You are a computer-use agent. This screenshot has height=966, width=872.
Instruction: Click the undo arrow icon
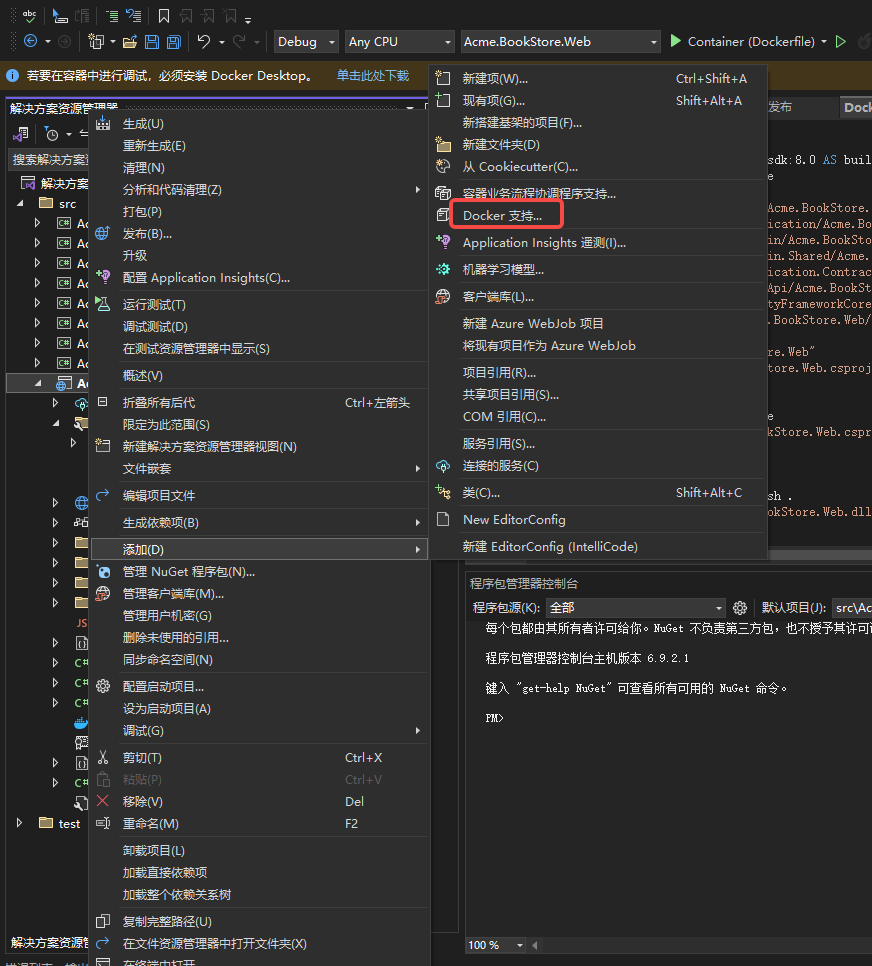coord(203,41)
